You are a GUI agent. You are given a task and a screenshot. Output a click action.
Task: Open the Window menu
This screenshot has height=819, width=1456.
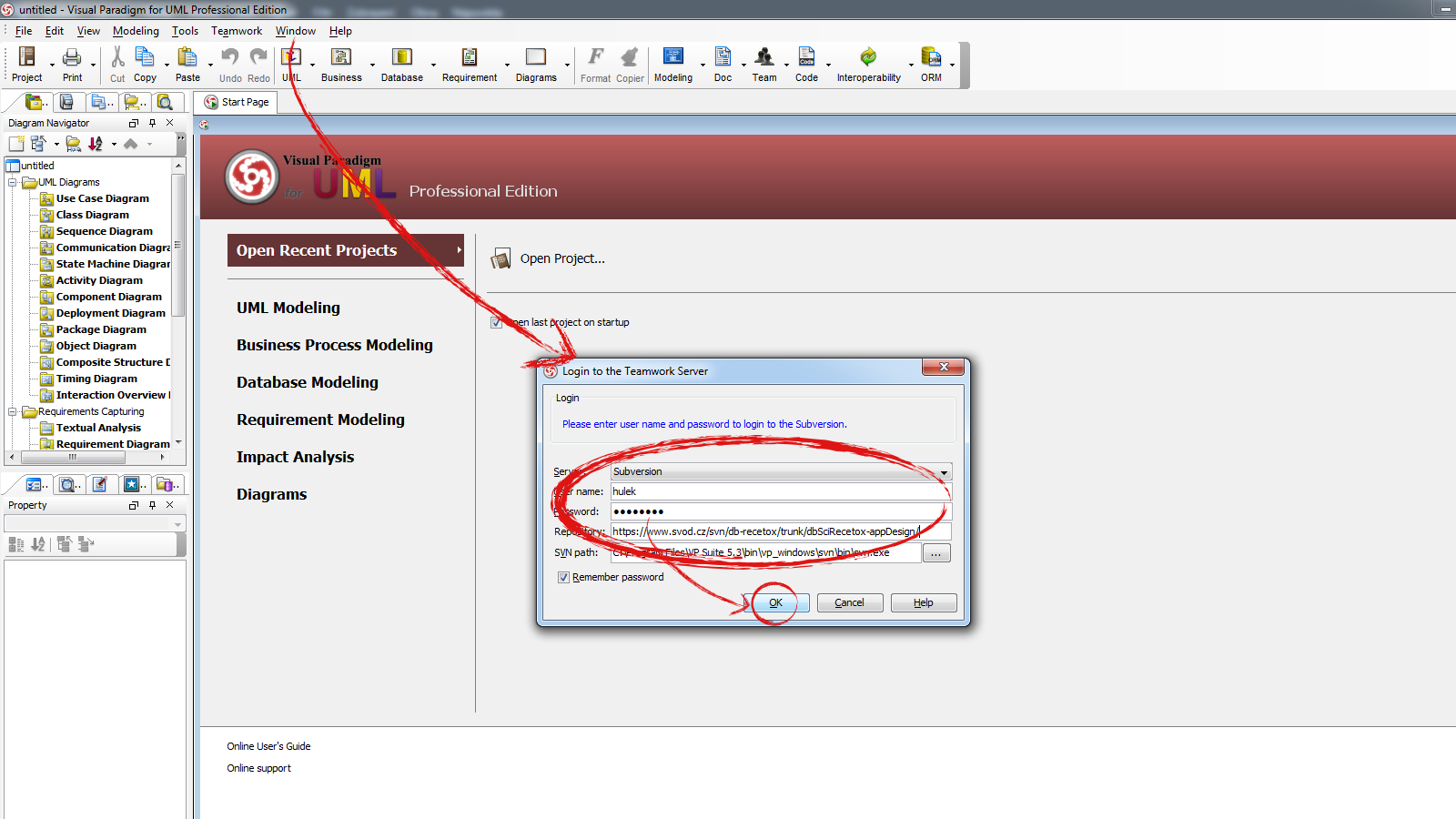pos(296,31)
